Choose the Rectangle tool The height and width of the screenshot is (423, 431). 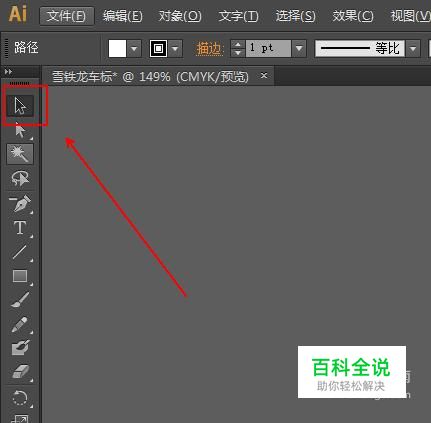(20, 276)
